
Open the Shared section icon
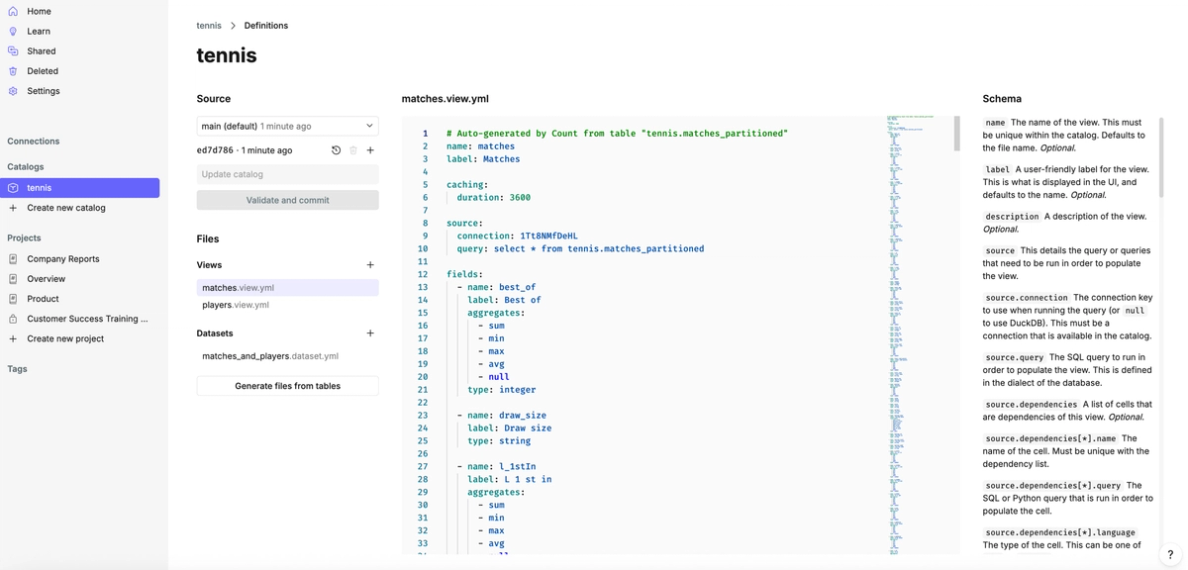(x=13, y=51)
